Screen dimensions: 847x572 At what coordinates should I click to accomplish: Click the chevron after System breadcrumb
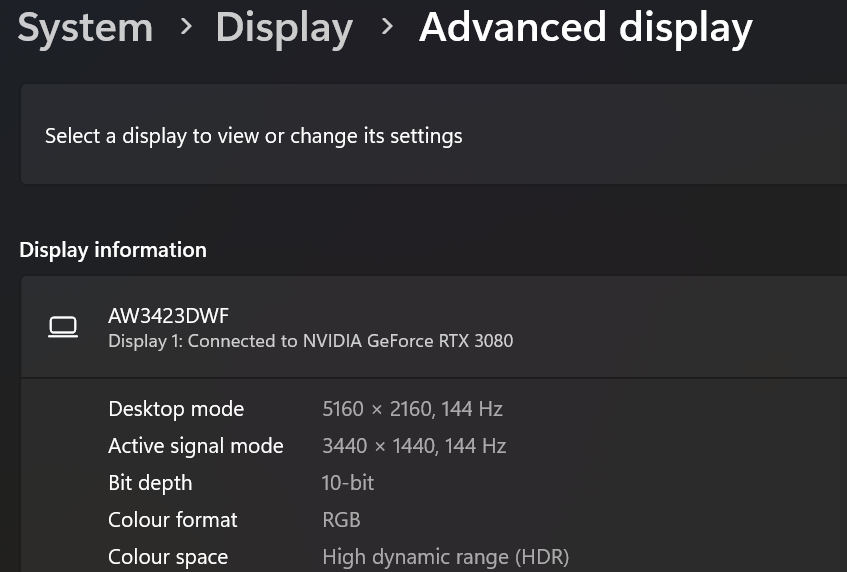point(186,28)
